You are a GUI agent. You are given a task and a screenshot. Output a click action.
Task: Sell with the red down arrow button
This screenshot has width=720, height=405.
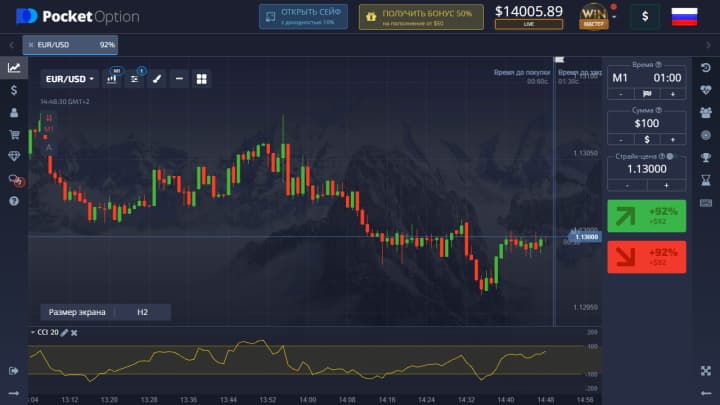point(647,257)
